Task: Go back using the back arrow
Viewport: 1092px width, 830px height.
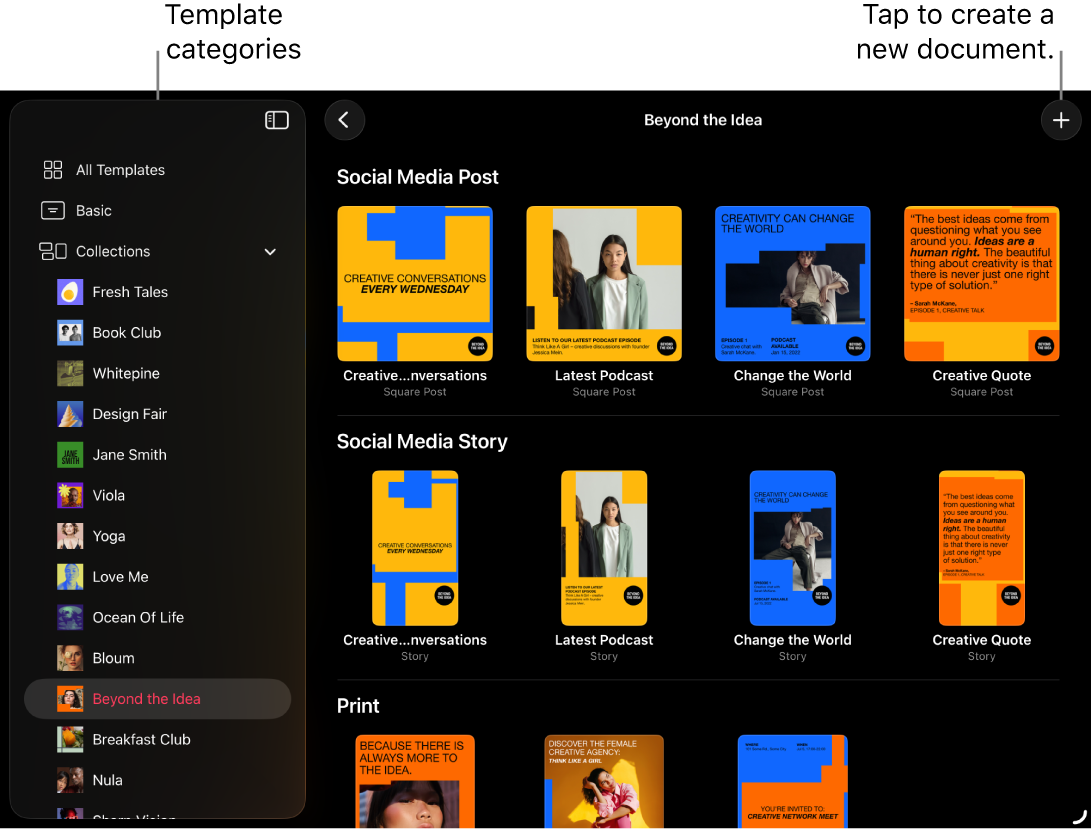Action: [344, 119]
